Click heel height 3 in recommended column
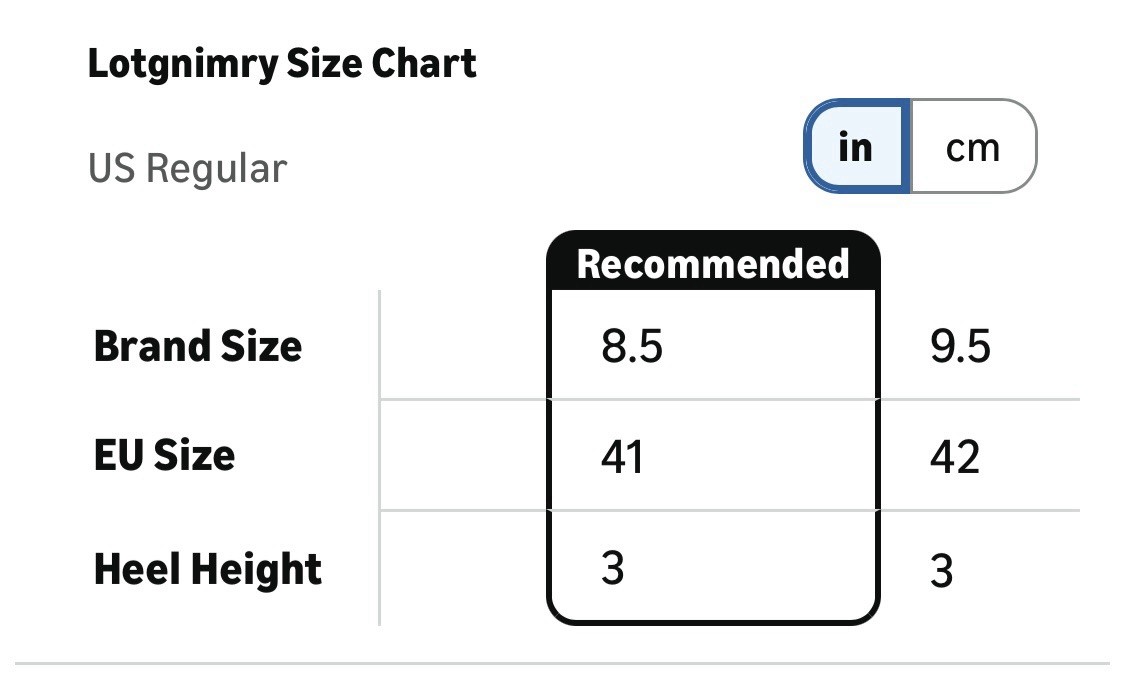The image size is (1125, 674). [x=613, y=569]
